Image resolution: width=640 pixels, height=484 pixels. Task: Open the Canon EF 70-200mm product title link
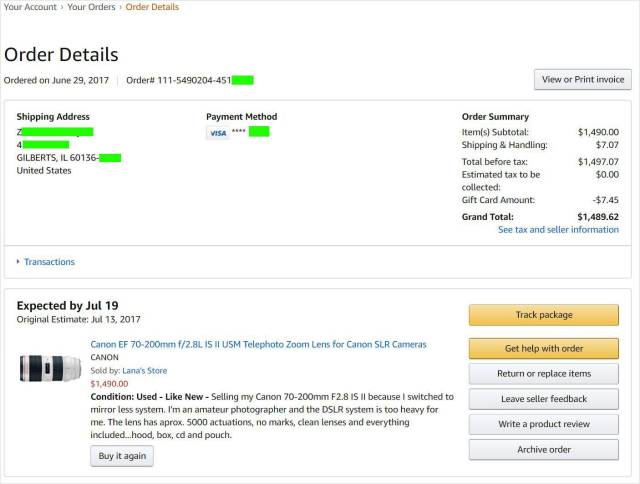click(258, 344)
